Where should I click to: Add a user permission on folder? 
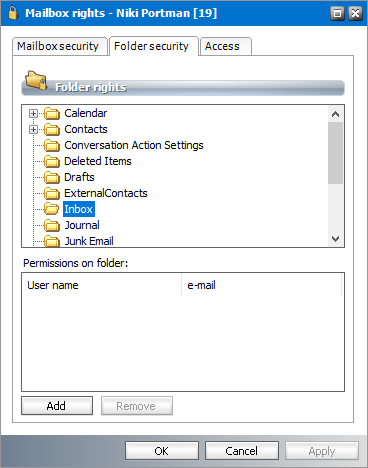tap(57, 406)
